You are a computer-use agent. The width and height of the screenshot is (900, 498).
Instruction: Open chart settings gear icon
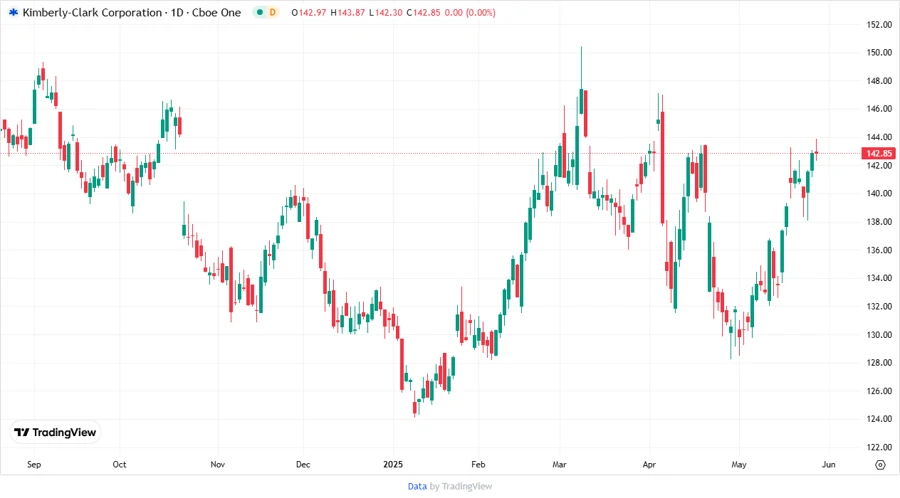coord(879,465)
